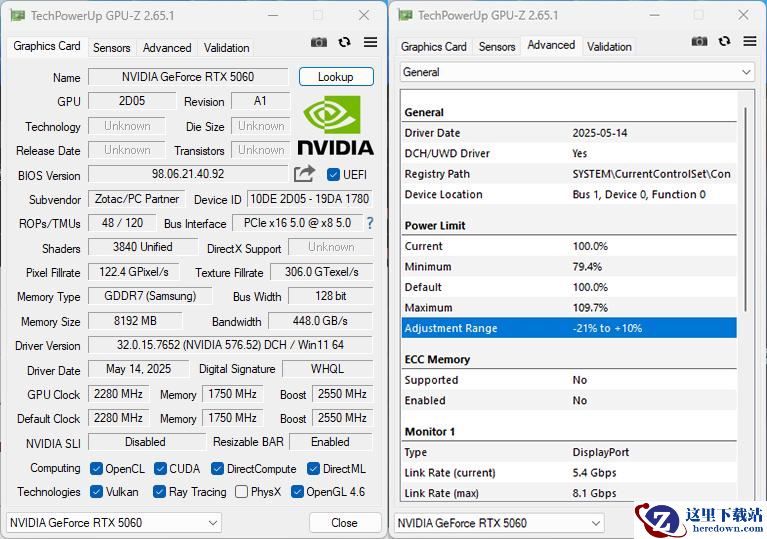The image size is (767, 539).
Task: Select the DCH/UWD Driver row
Action: [x=569, y=154]
